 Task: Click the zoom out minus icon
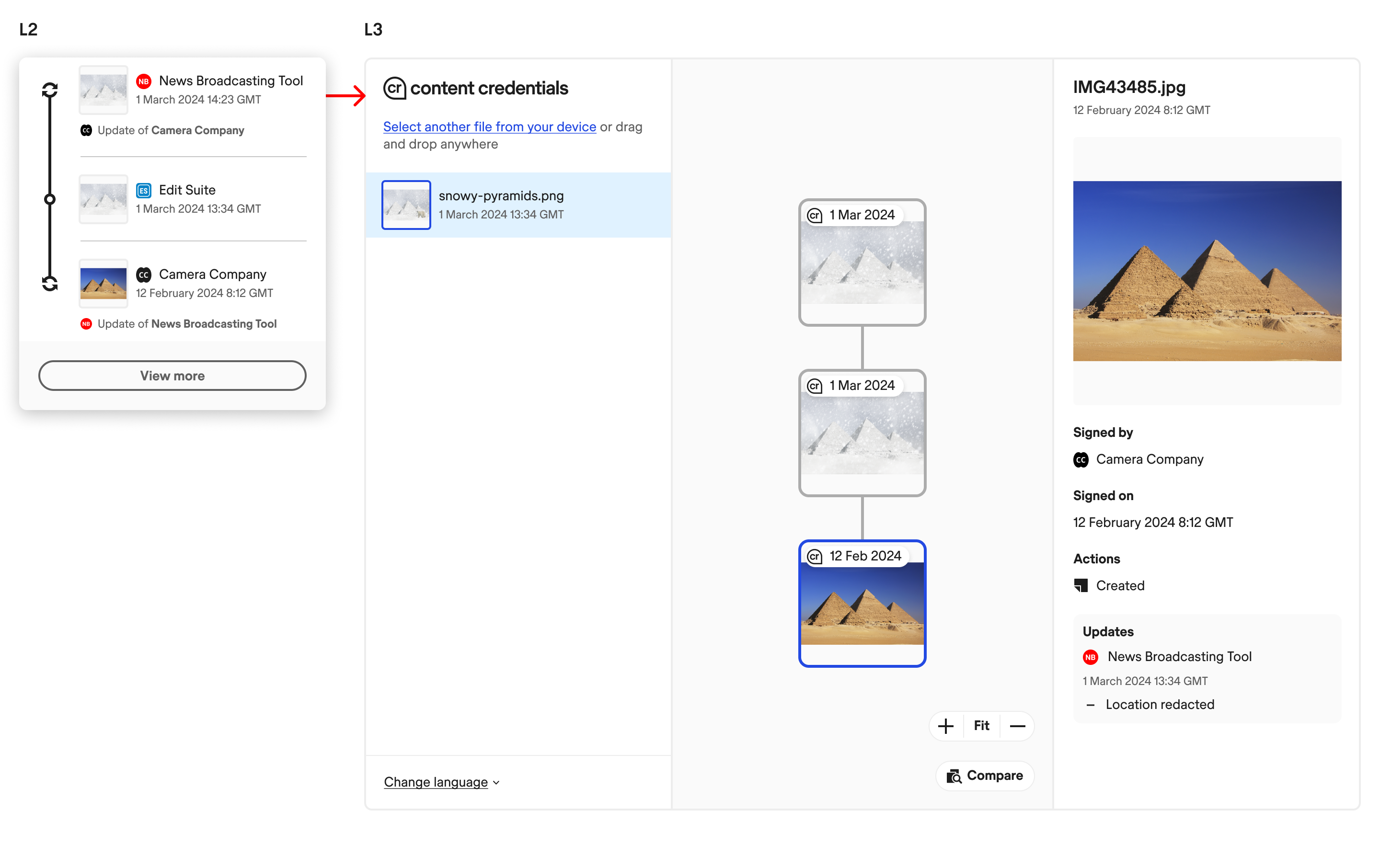1017,726
